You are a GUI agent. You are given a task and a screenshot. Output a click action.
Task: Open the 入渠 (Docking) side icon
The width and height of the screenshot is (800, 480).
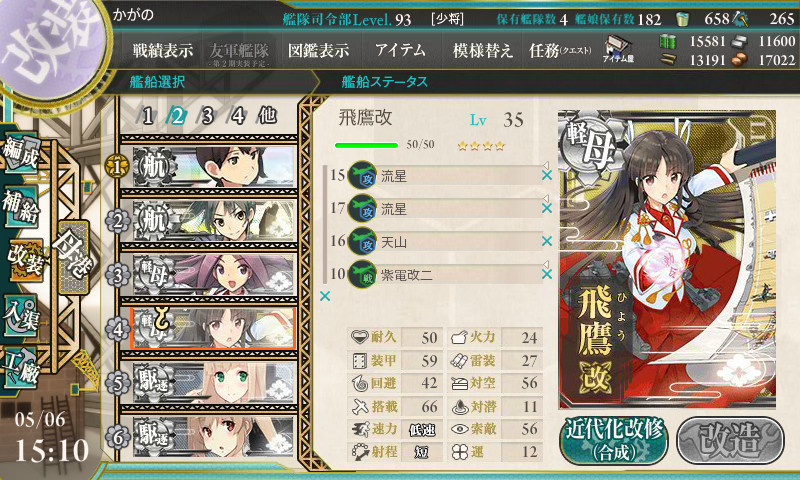[20, 316]
